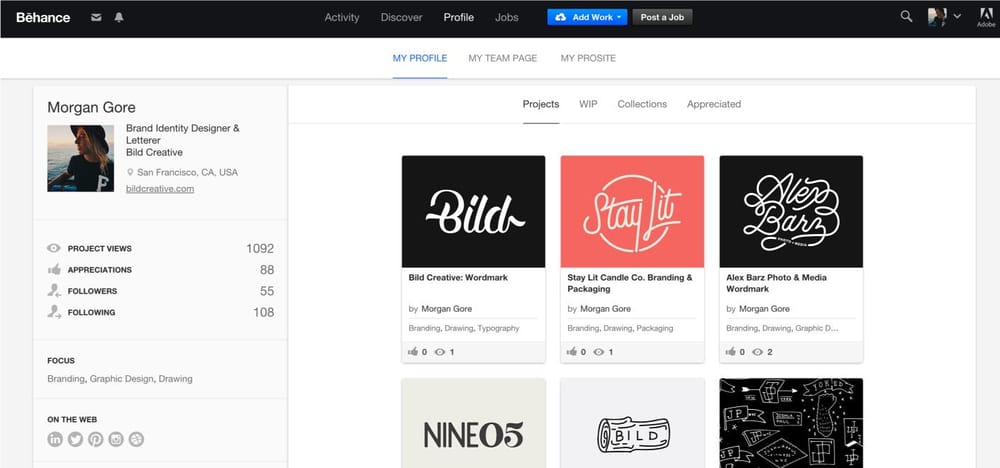Open Stay Lit Candle Co. project title
The height and width of the screenshot is (468, 1000).
tap(629, 283)
